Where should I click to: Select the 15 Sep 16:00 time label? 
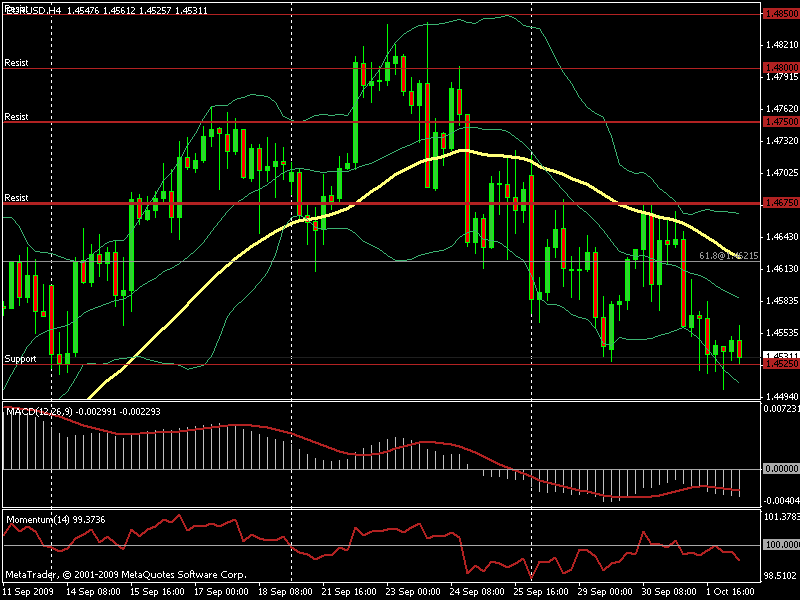pos(157,592)
